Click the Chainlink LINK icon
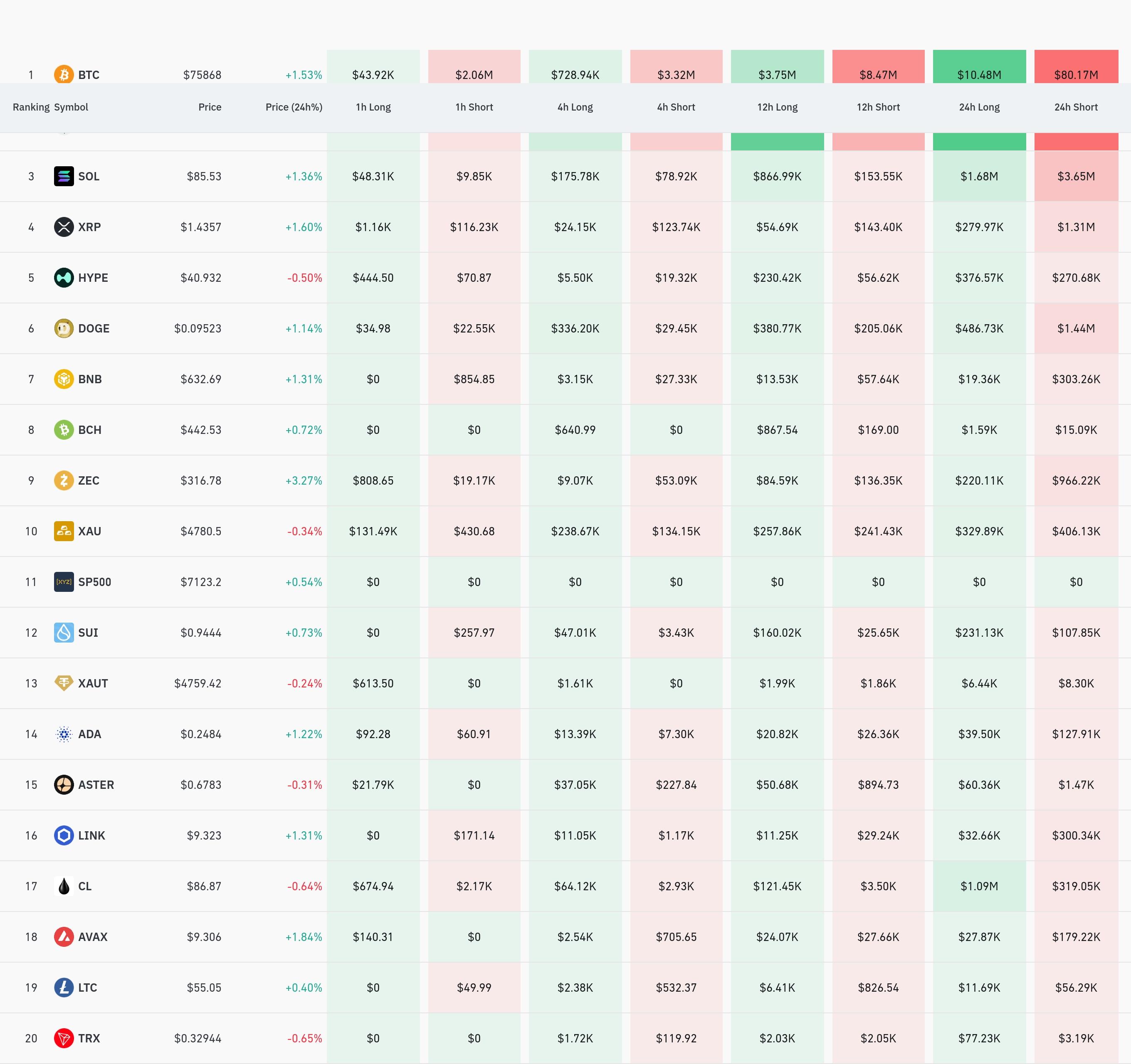Image resolution: width=1131 pixels, height=1064 pixels. (64, 835)
